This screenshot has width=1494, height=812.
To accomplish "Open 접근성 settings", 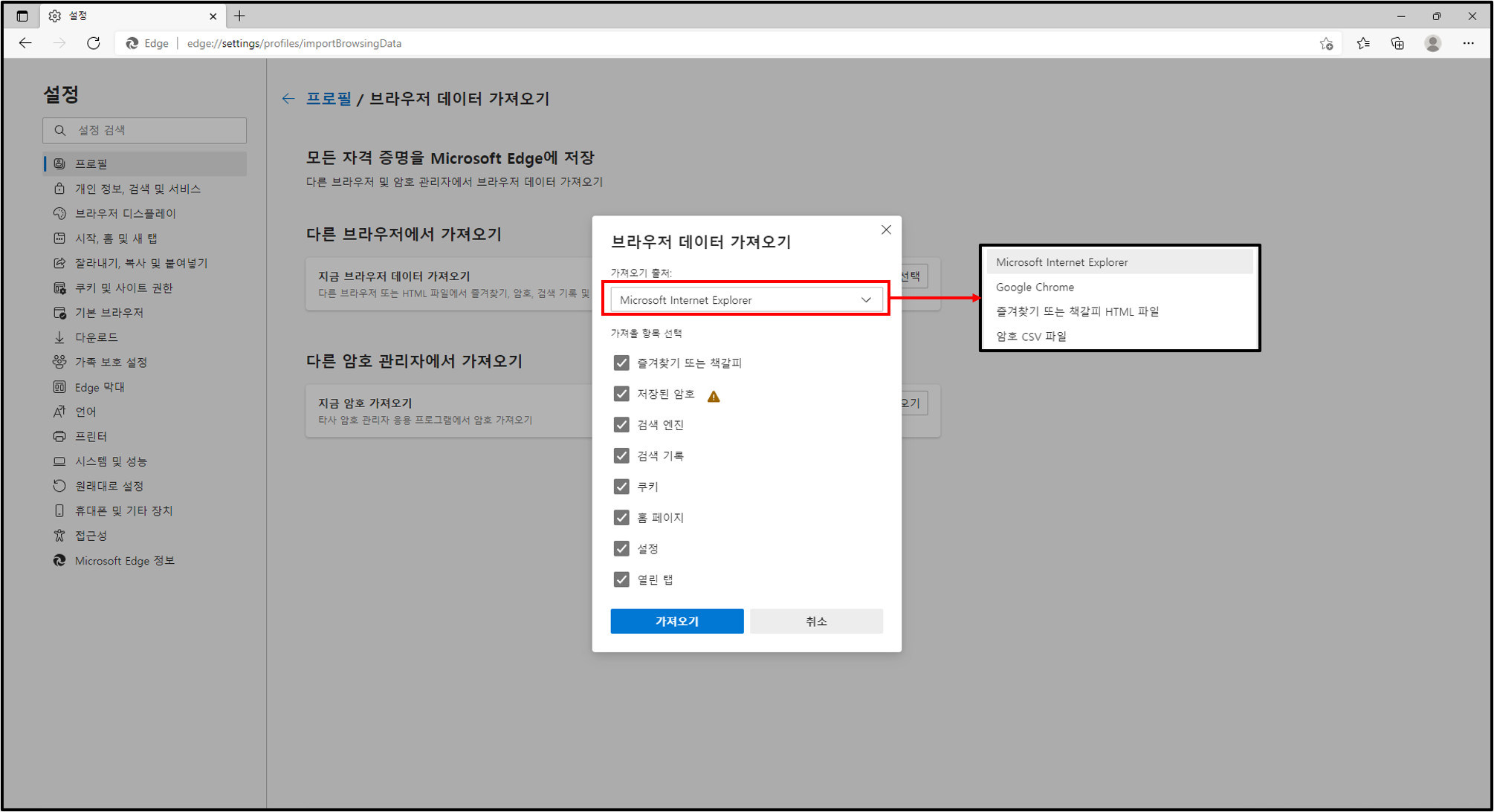I will click(145, 536).
